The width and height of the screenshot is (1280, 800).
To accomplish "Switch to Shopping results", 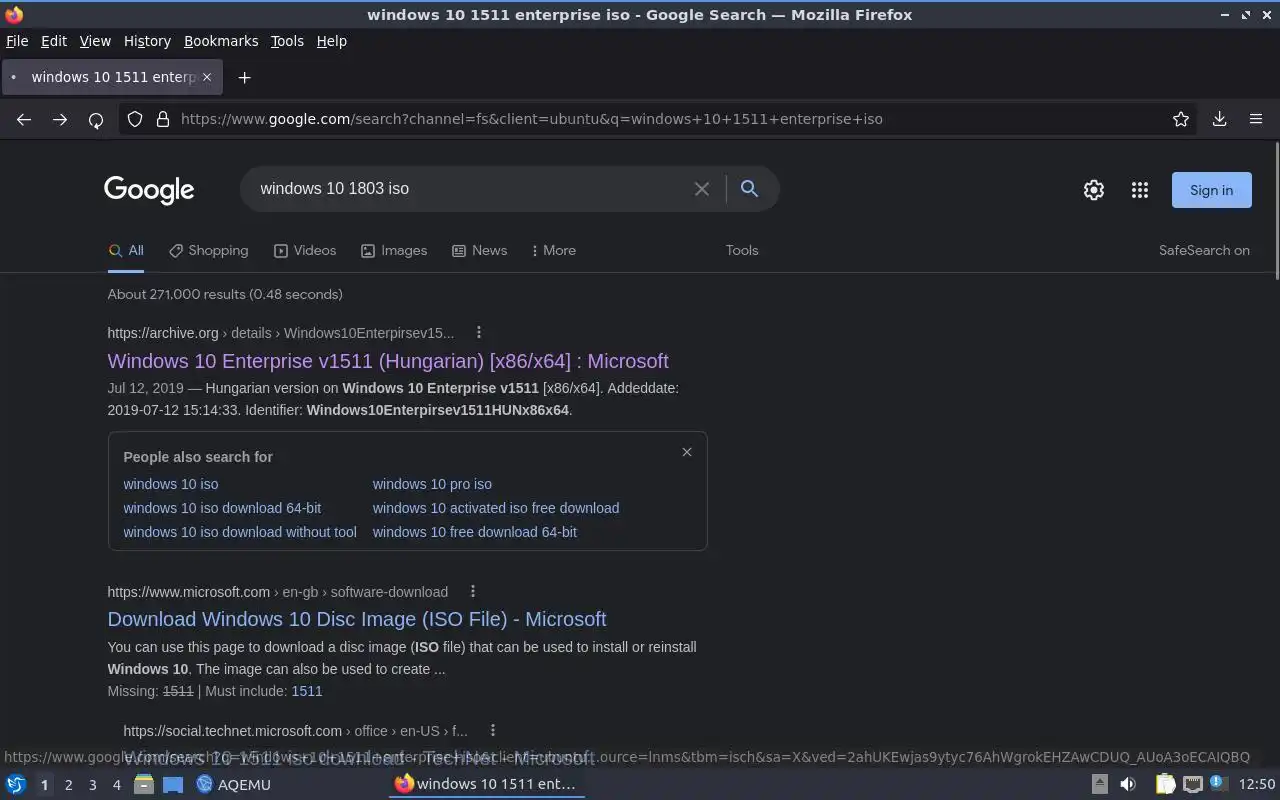I will click(x=208, y=251).
